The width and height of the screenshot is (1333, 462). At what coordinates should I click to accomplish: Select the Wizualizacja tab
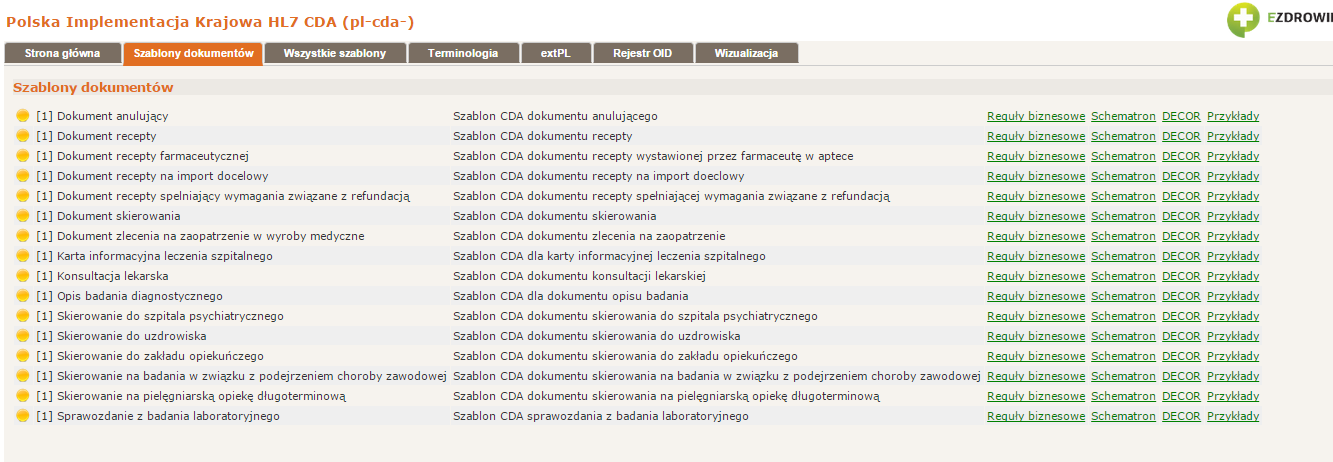tap(746, 54)
